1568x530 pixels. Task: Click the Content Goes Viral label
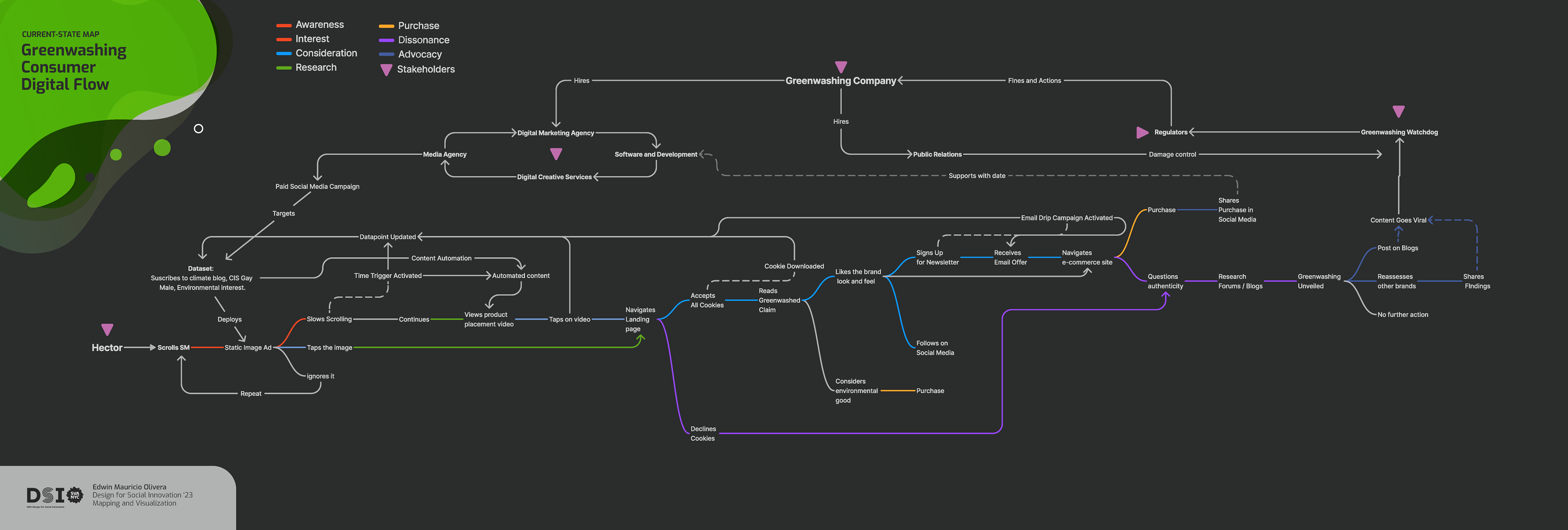pyautogui.click(x=1398, y=220)
